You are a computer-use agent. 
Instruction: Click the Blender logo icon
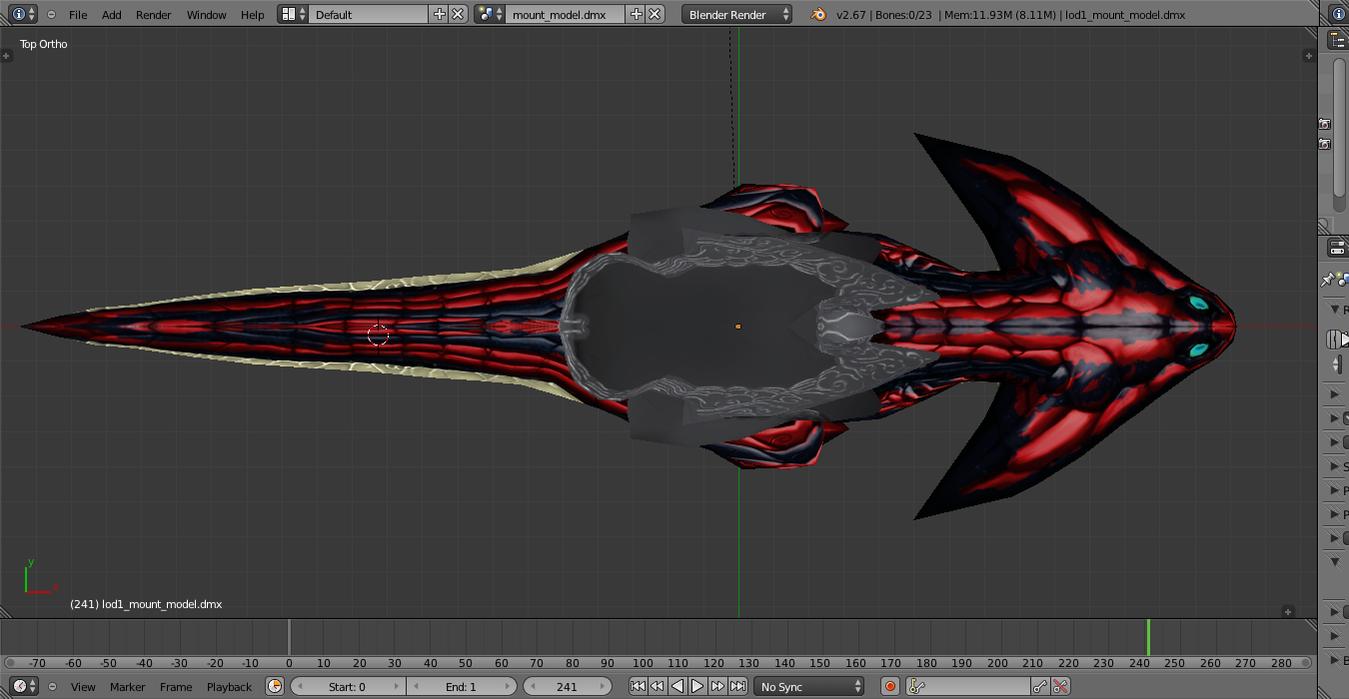click(818, 14)
